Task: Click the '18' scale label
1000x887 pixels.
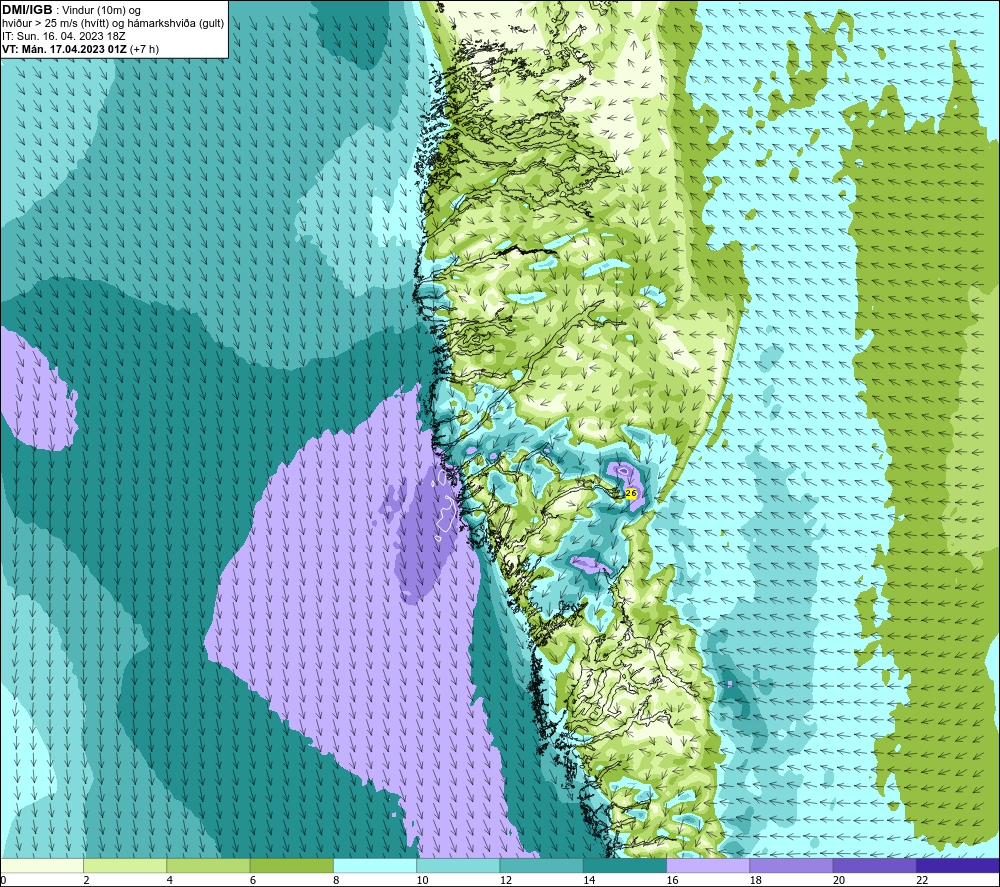Action: (756, 880)
